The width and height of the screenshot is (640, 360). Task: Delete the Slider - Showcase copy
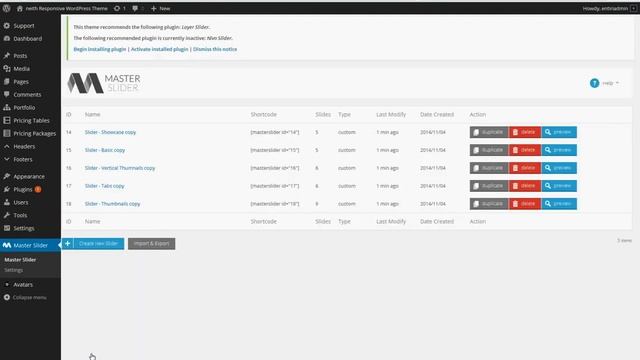(525, 132)
